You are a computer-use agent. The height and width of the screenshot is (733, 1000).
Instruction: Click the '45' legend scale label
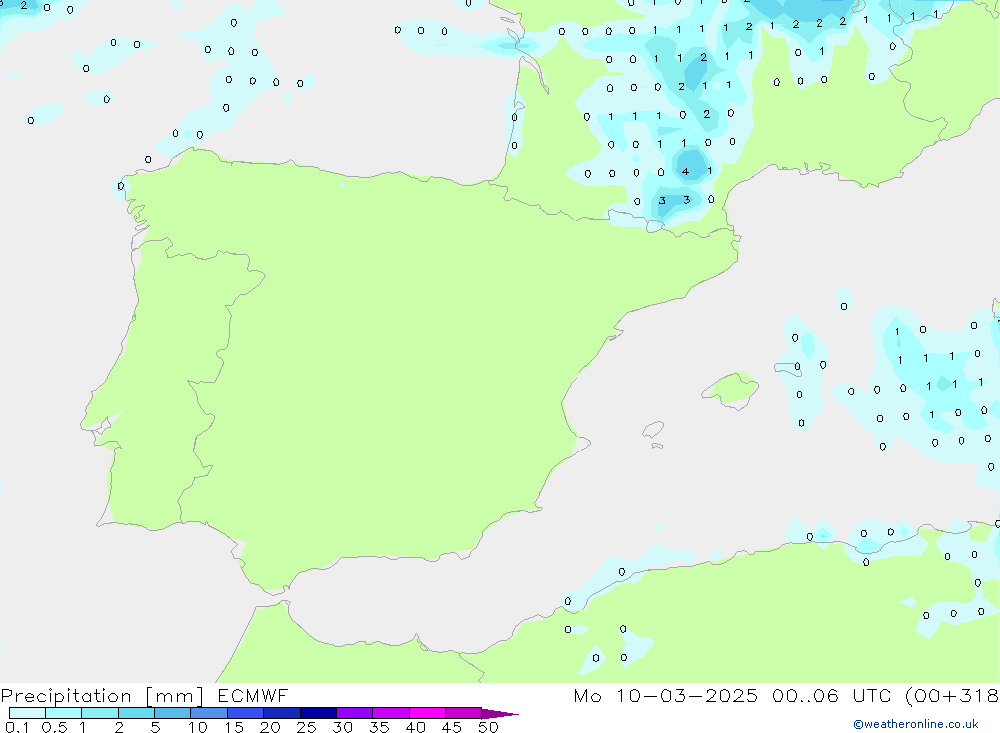(452, 727)
